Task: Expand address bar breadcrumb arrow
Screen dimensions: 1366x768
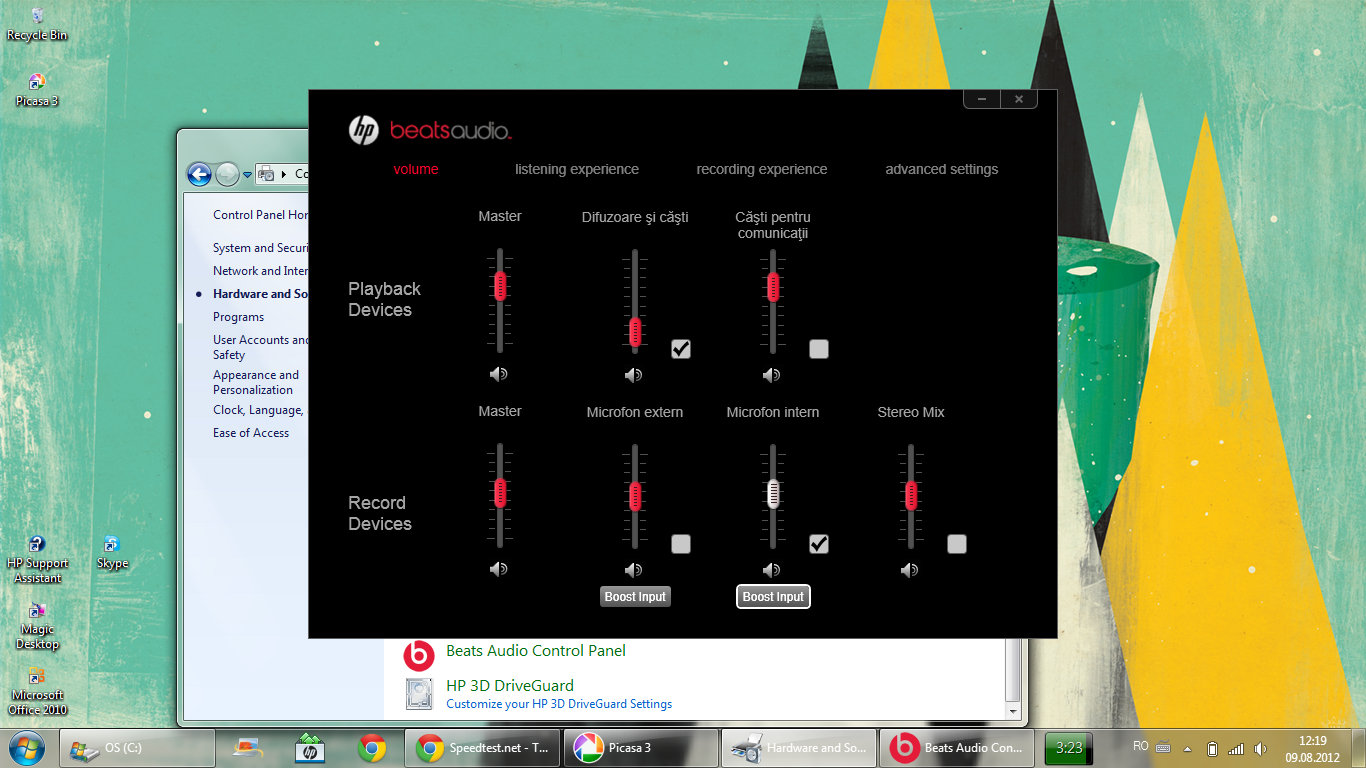Action: point(283,174)
